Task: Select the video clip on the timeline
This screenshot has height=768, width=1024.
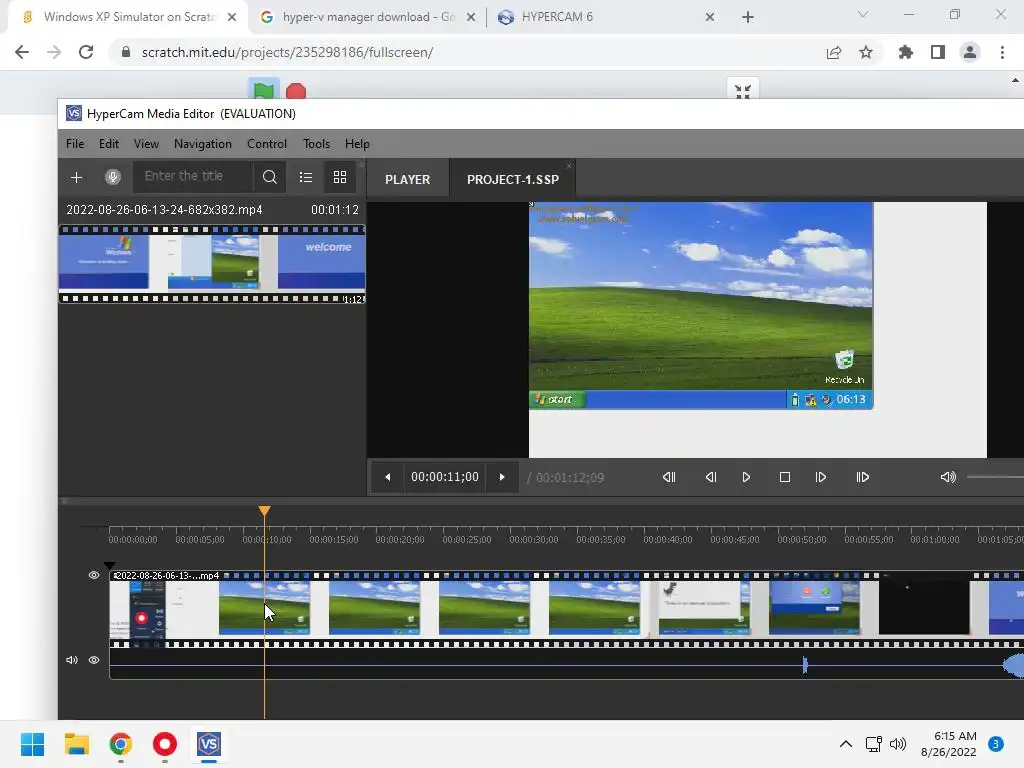Action: [566, 609]
